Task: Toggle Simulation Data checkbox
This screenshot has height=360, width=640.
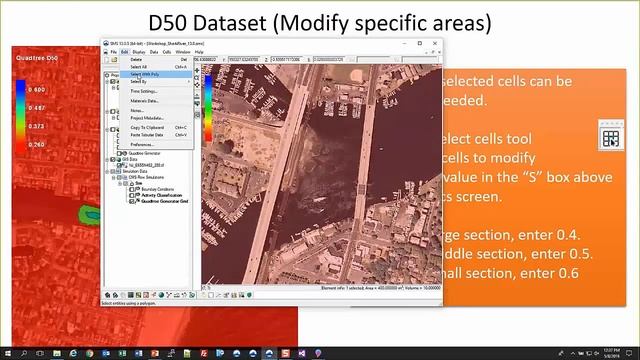Action: click(113, 171)
